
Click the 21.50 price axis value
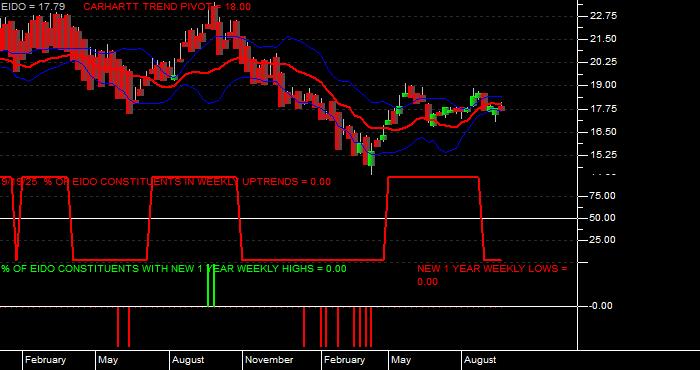pos(603,39)
